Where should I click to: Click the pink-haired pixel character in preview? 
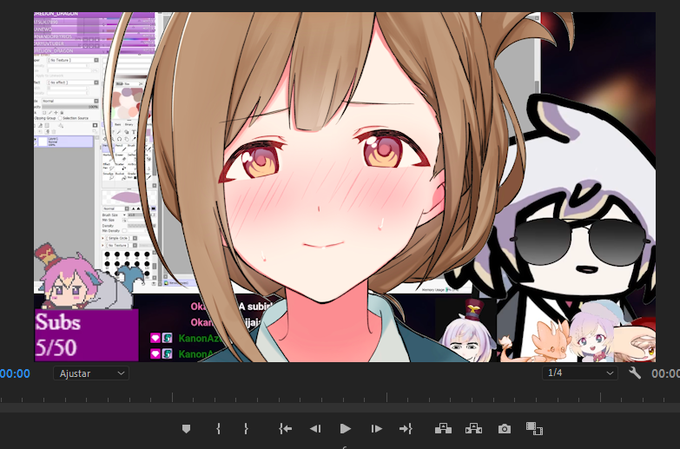pos(69,278)
